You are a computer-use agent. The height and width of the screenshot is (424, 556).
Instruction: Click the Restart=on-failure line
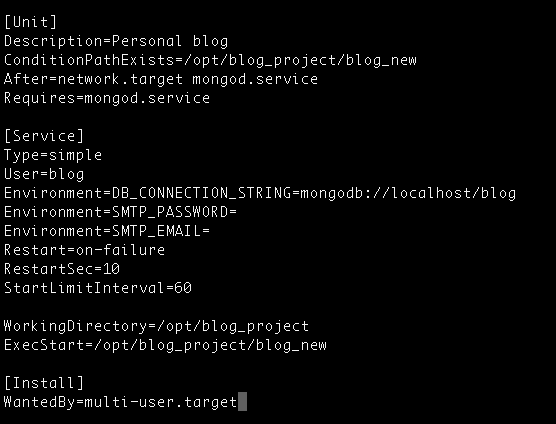(x=84, y=250)
